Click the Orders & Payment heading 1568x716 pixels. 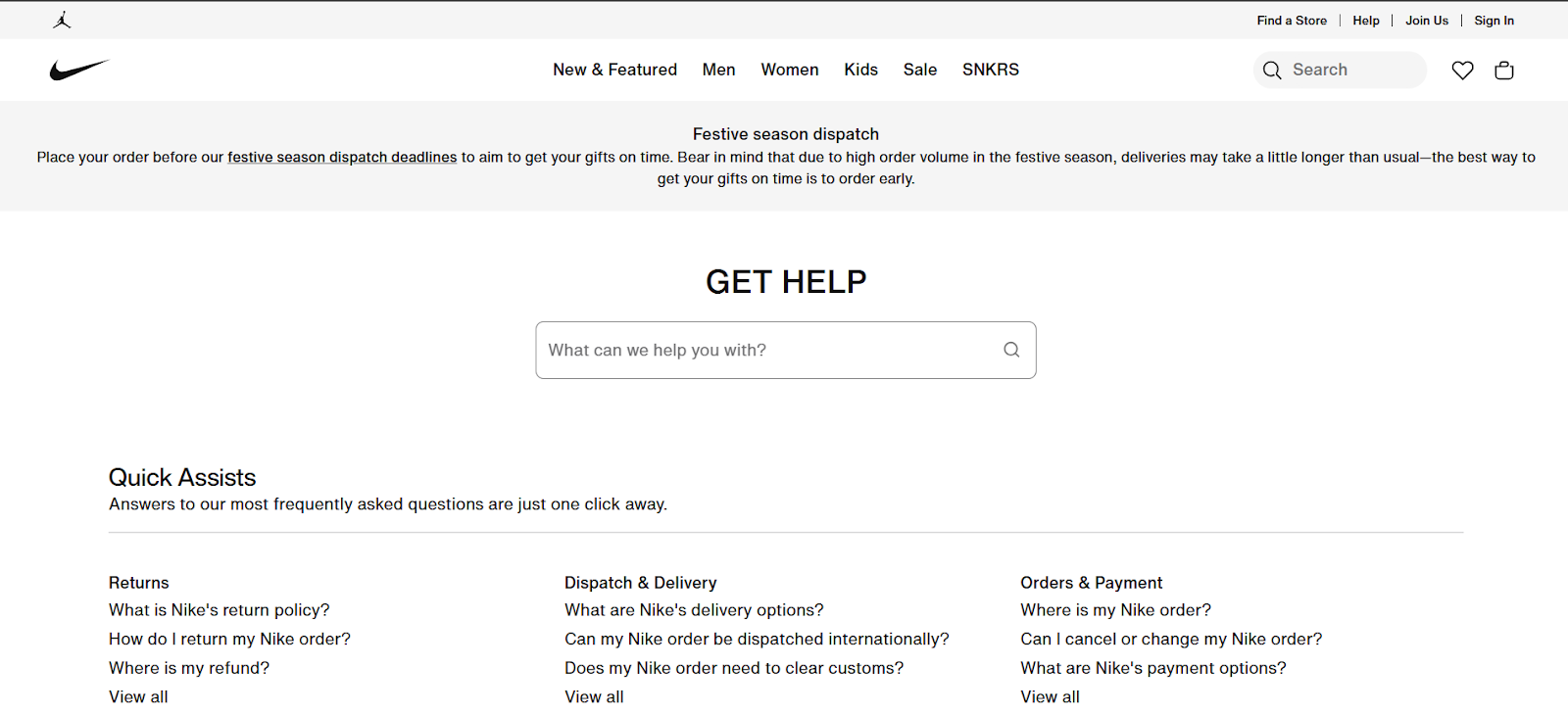click(1092, 583)
